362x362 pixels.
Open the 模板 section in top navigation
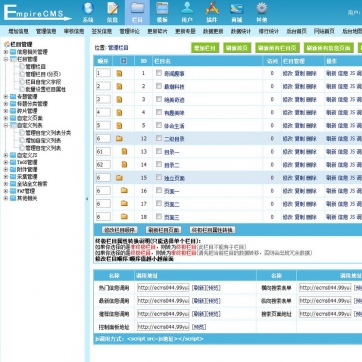pos(162,12)
